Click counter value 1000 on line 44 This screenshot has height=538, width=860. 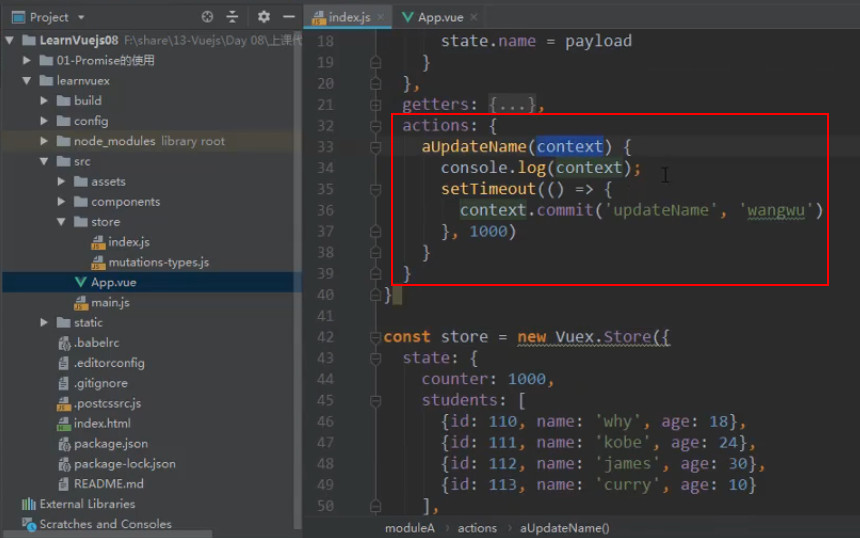point(527,379)
